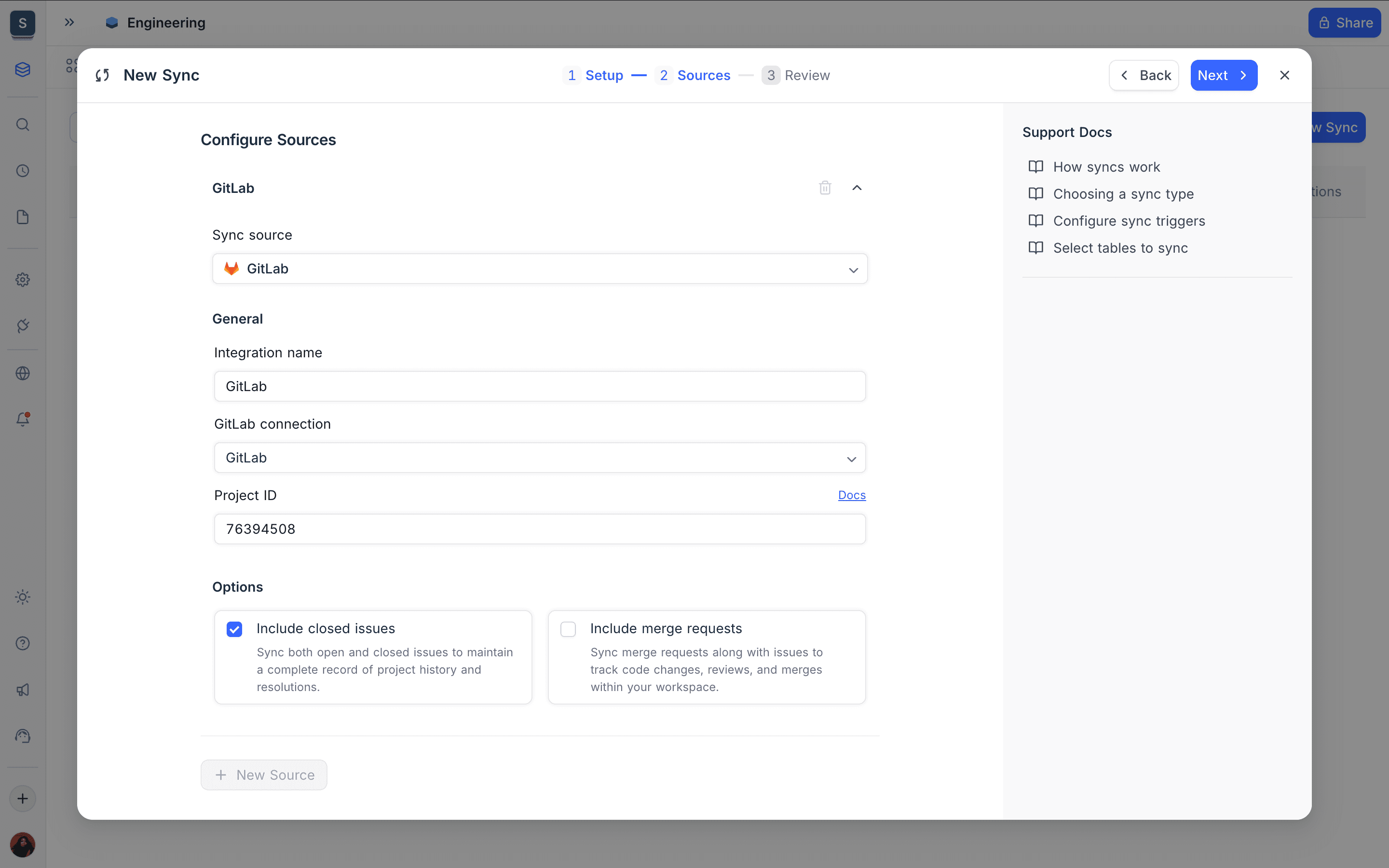Image resolution: width=1389 pixels, height=868 pixels.
Task: Edit the Project ID field
Action: pyautogui.click(x=540, y=529)
